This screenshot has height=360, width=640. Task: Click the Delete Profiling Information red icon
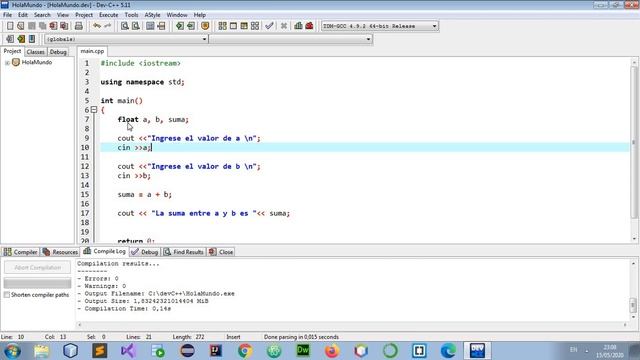click(x=309, y=26)
